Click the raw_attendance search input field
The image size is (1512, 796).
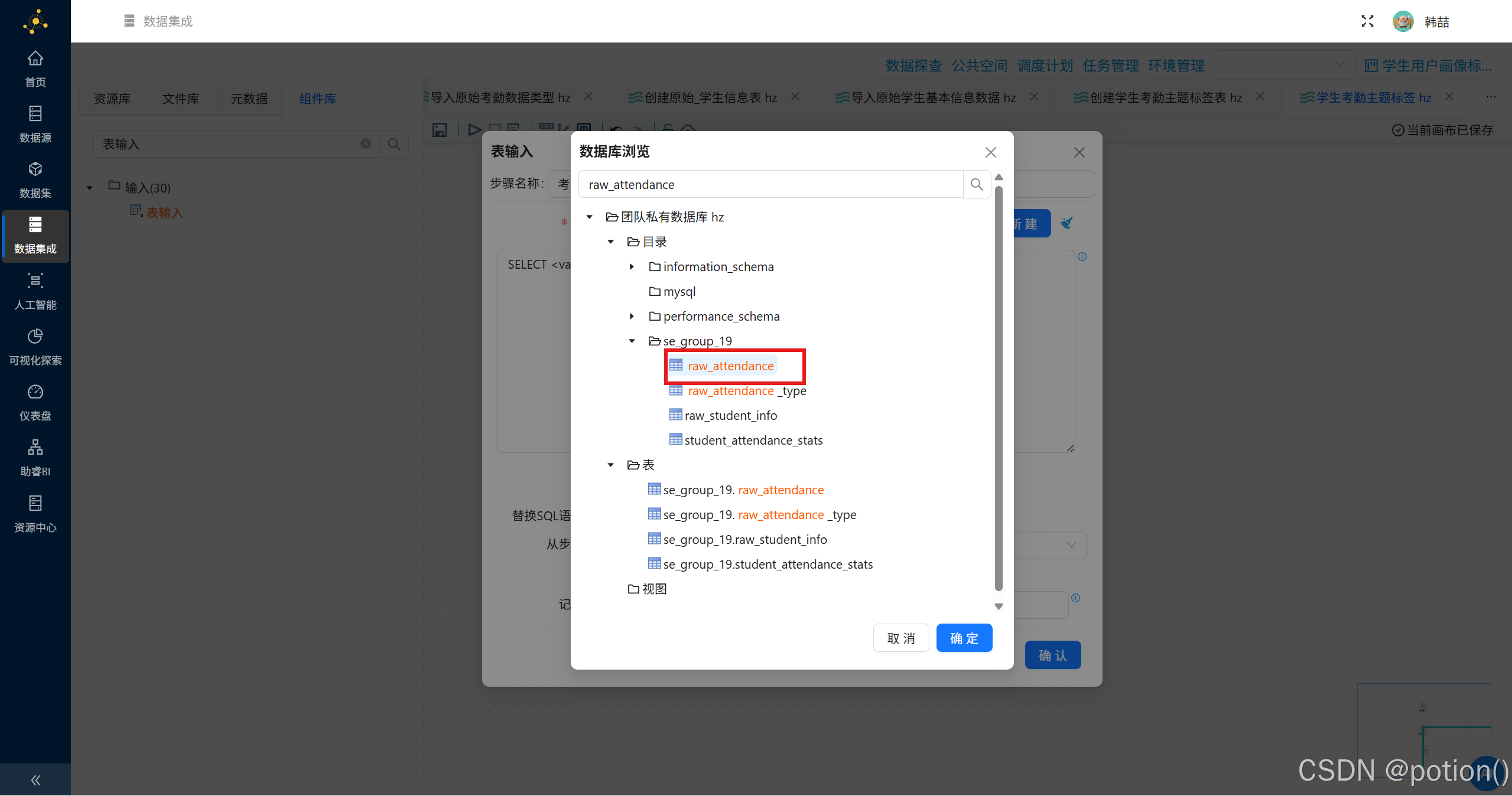coord(771,184)
